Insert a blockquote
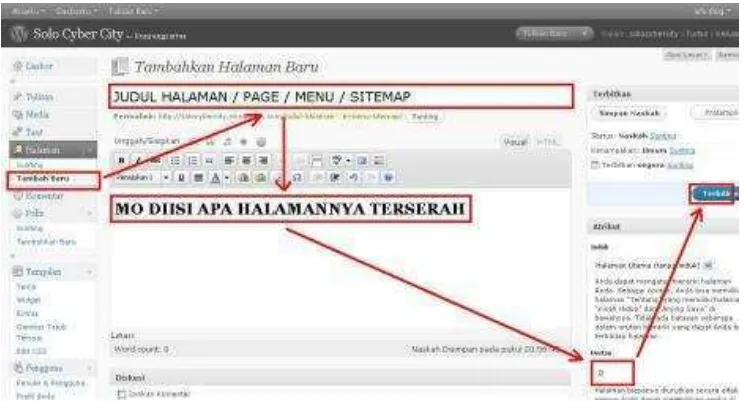This screenshot has height=408, width=744. coord(209,160)
